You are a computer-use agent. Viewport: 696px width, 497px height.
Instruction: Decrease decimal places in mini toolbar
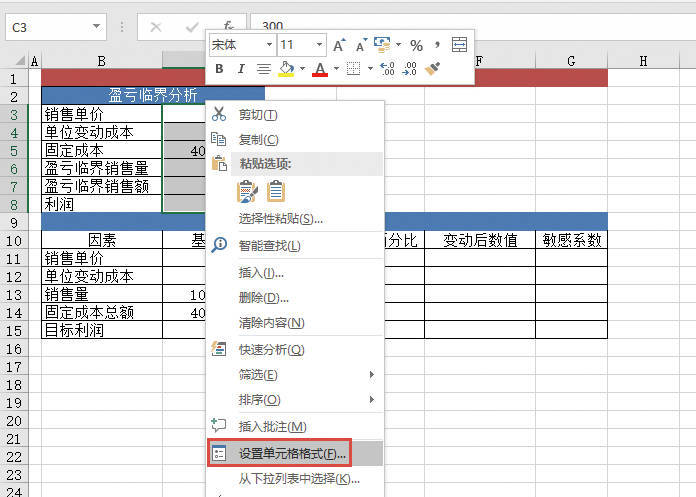click(x=409, y=69)
